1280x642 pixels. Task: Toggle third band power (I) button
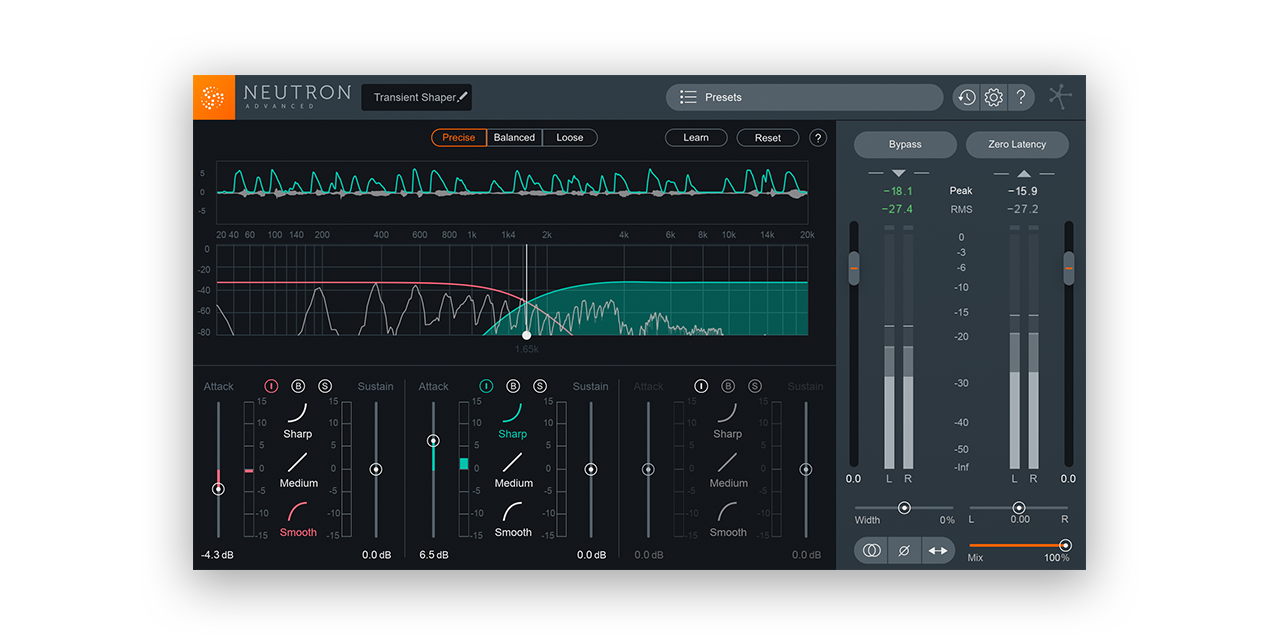(x=701, y=386)
